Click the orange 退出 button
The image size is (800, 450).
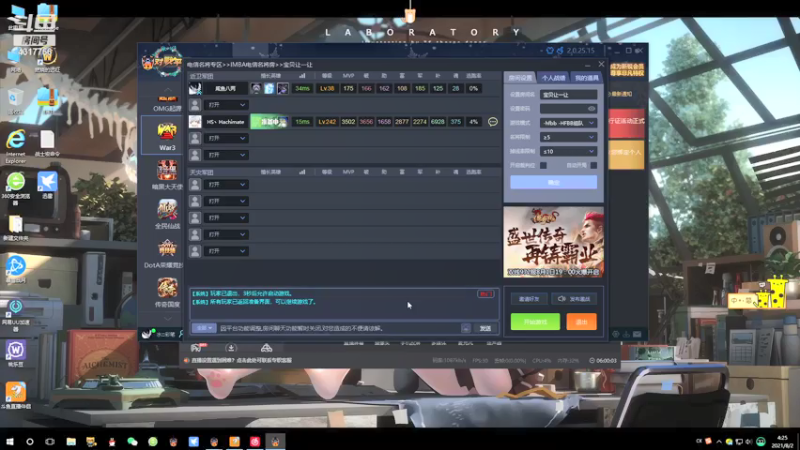click(x=582, y=322)
